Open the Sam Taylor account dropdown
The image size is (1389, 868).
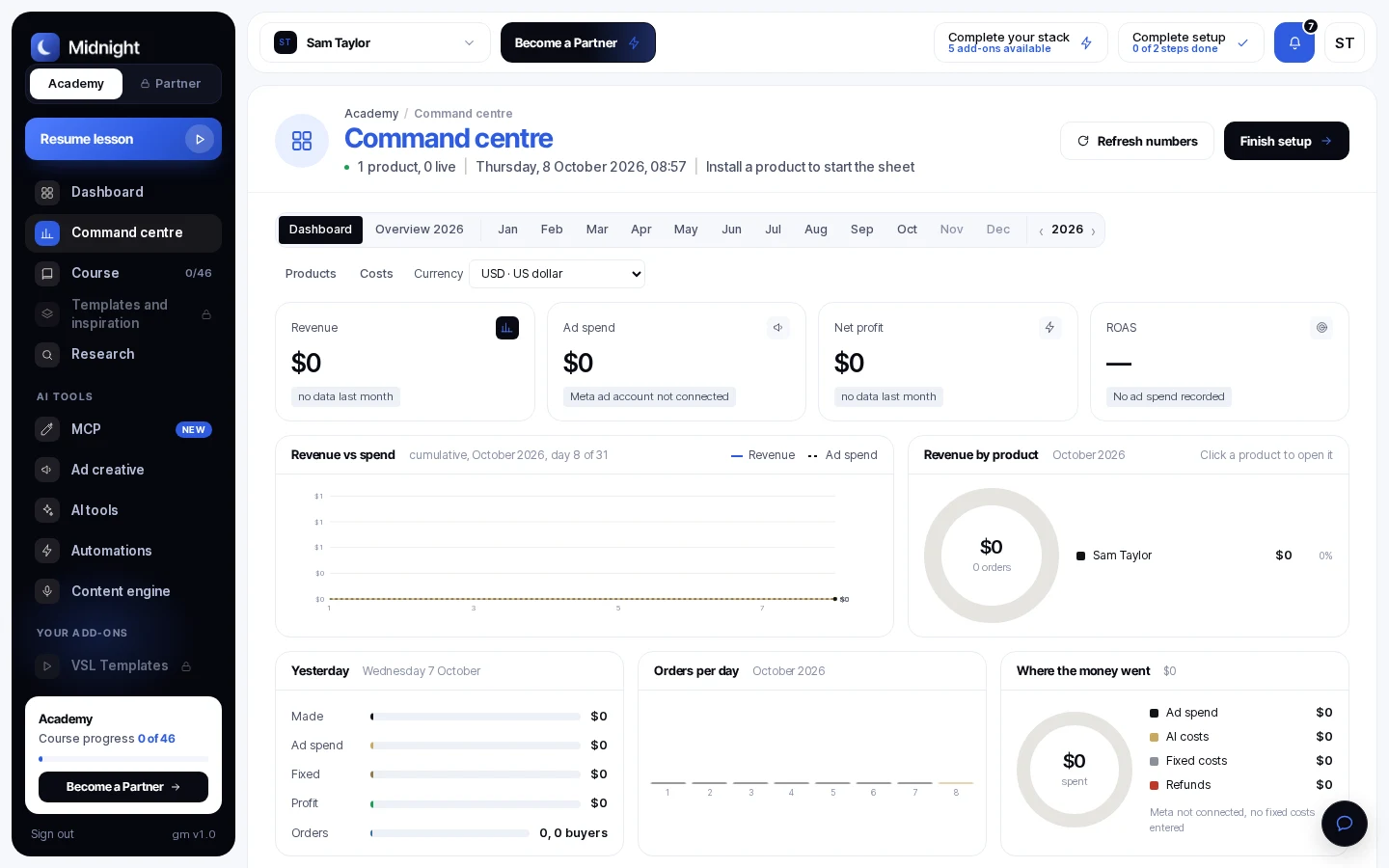[375, 42]
